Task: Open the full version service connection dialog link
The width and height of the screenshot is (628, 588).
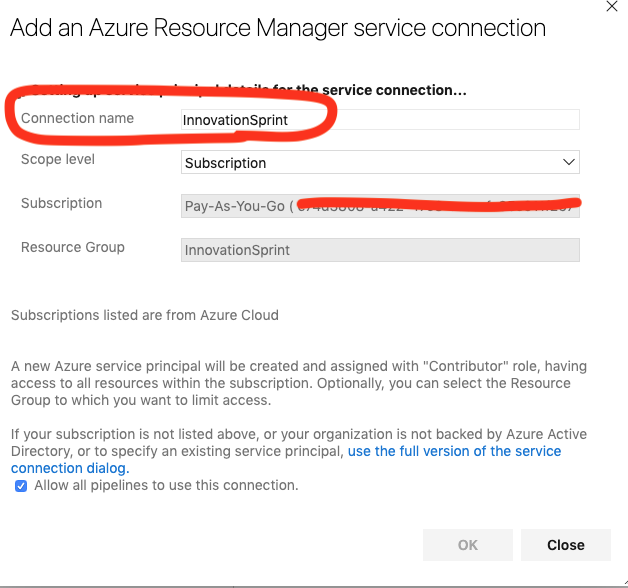Action: (454, 452)
